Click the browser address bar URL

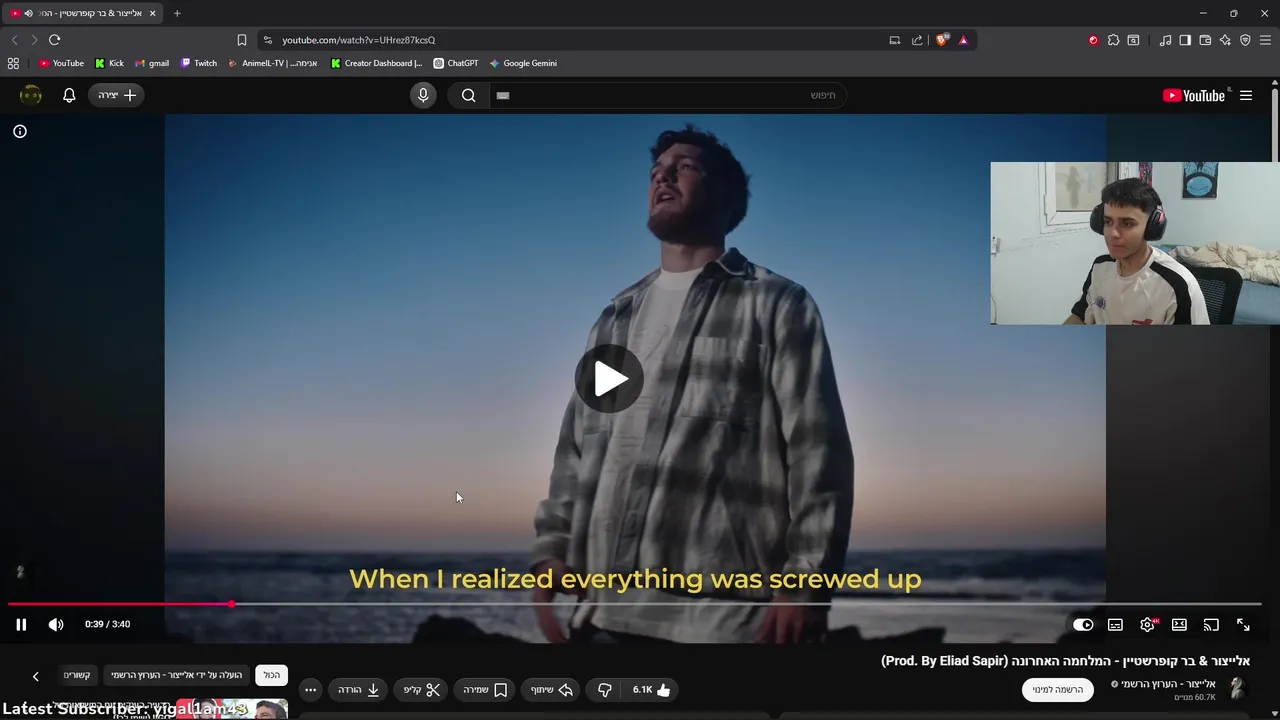coord(358,40)
